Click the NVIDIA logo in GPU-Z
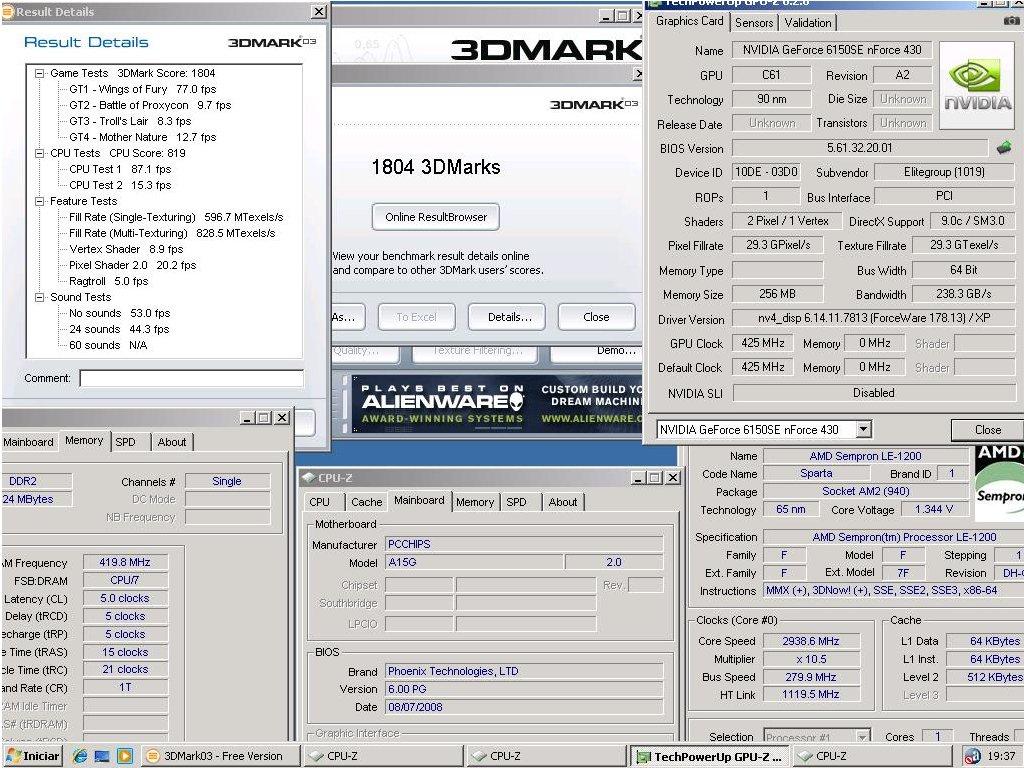Image resolution: width=1024 pixels, height=768 pixels. [977, 86]
